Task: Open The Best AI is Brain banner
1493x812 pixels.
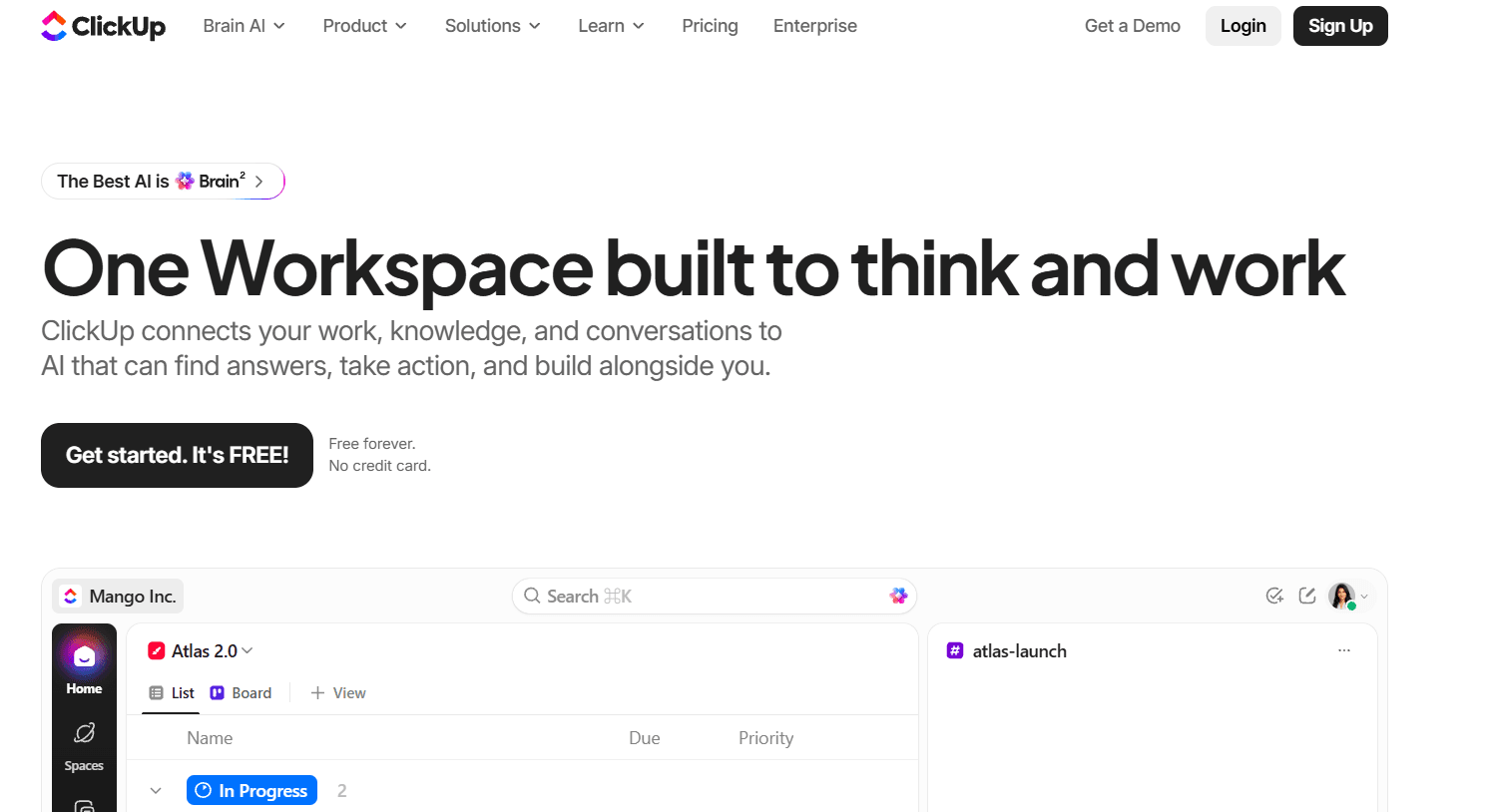Action: 163,181
